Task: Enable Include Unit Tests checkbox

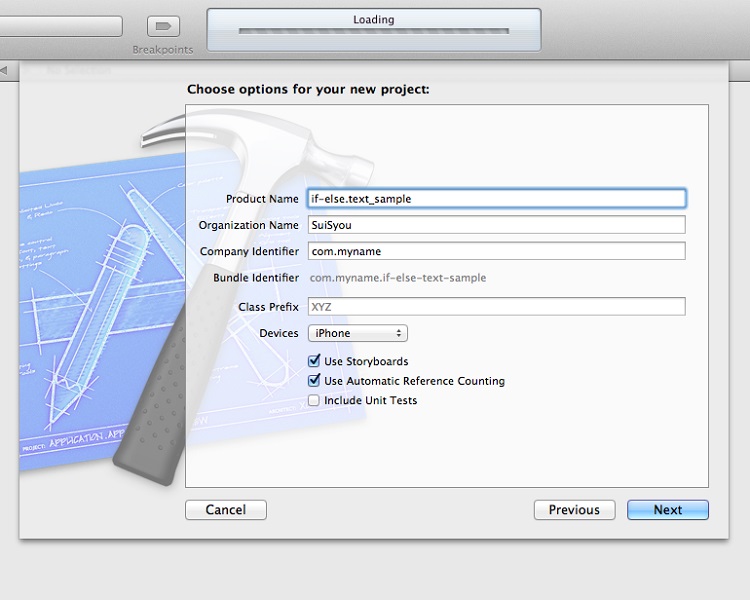Action: click(x=314, y=400)
